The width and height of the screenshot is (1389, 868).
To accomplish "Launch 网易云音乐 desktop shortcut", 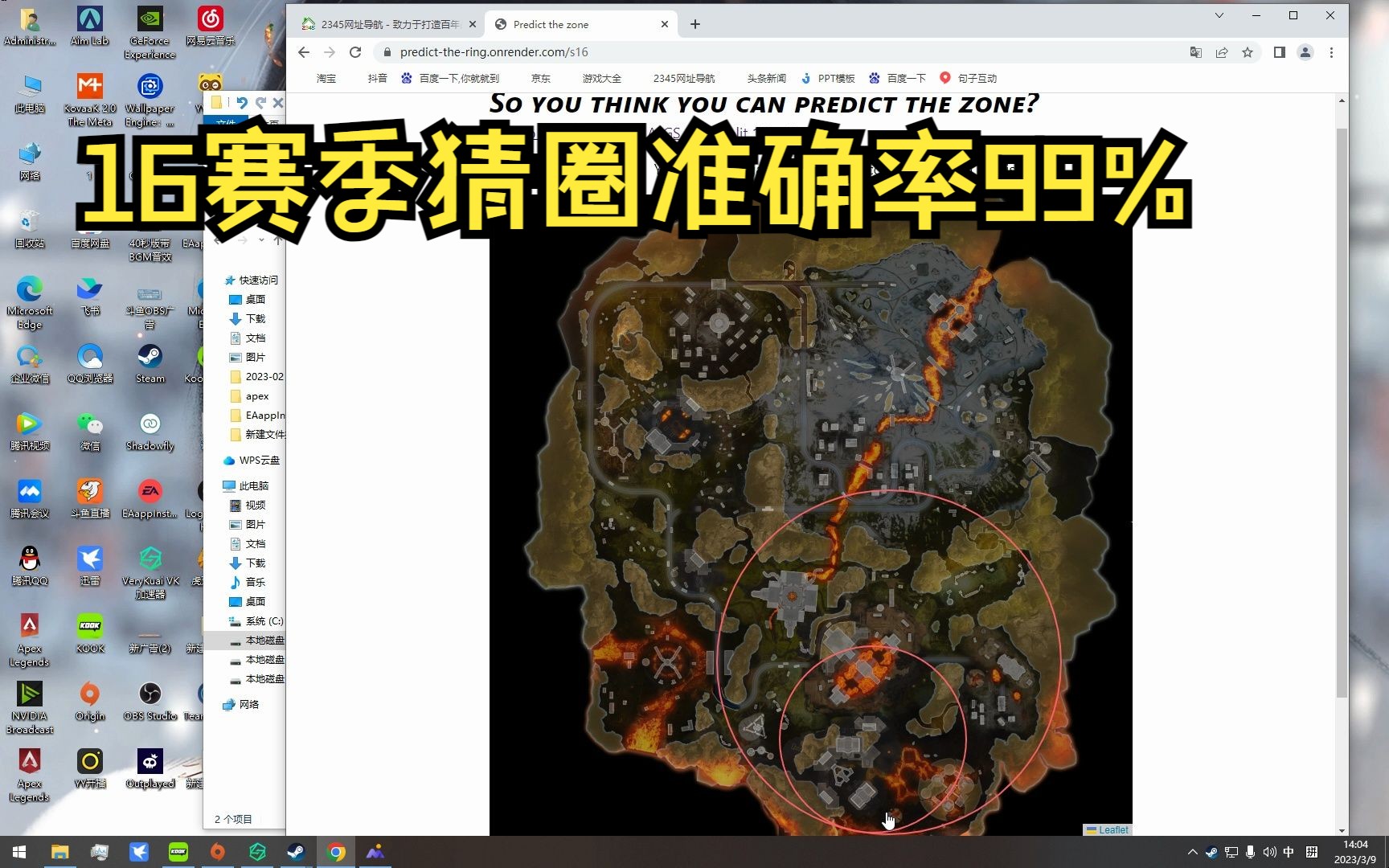I will tap(211, 26).
